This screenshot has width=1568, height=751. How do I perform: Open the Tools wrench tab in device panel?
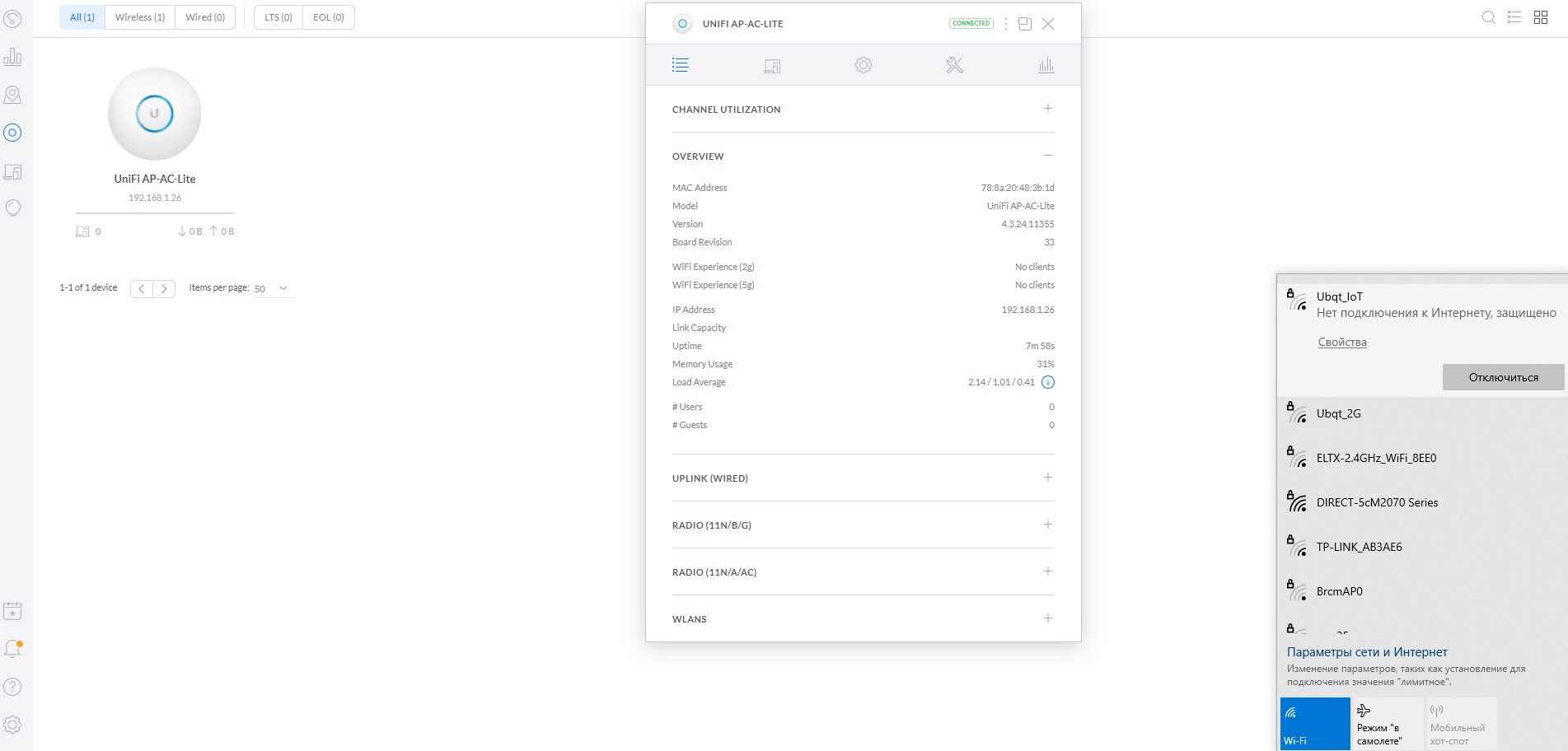(955, 65)
